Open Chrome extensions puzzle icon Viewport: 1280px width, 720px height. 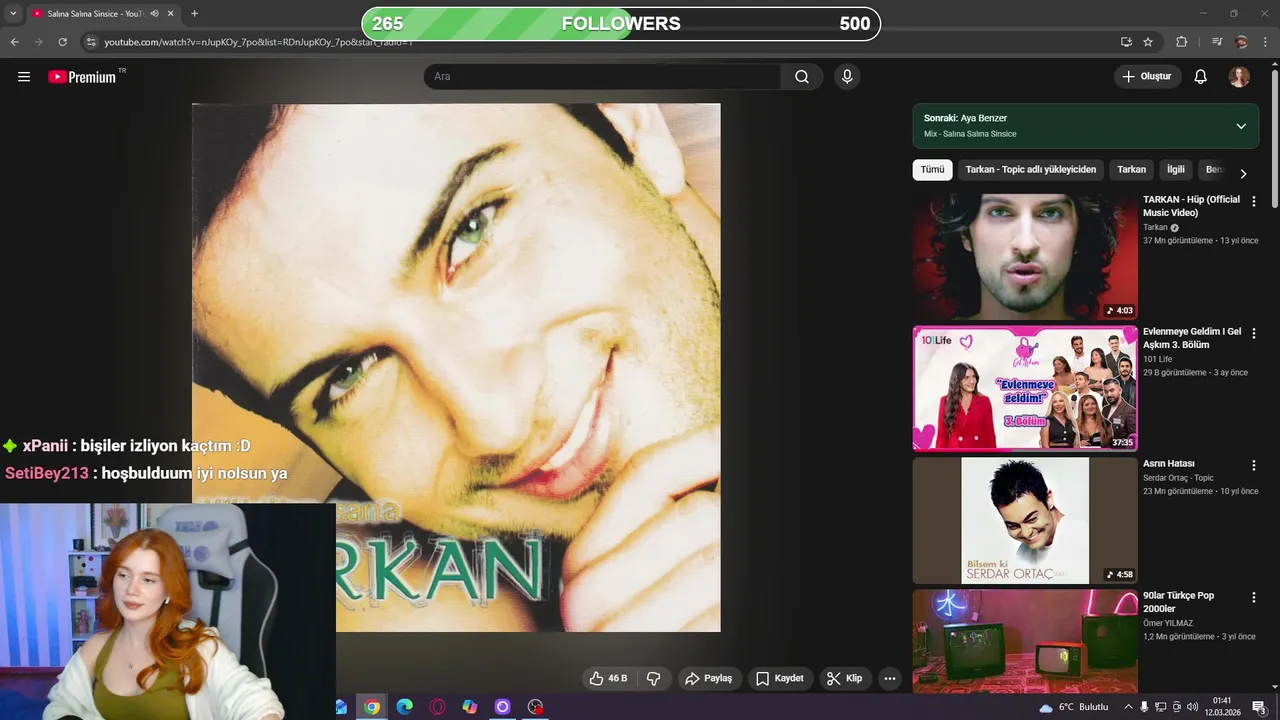[x=1182, y=42]
